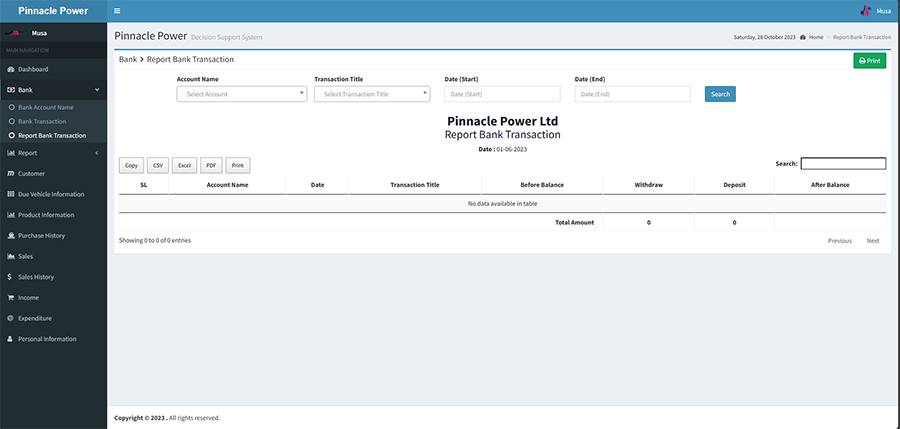The height and width of the screenshot is (429, 900).
Task: Select Report Bank Transaction menu item
Action: tap(53, 136)
